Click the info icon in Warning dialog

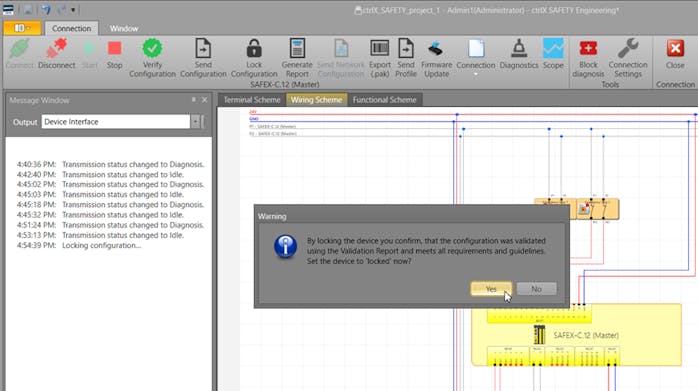tap(285, 247)
